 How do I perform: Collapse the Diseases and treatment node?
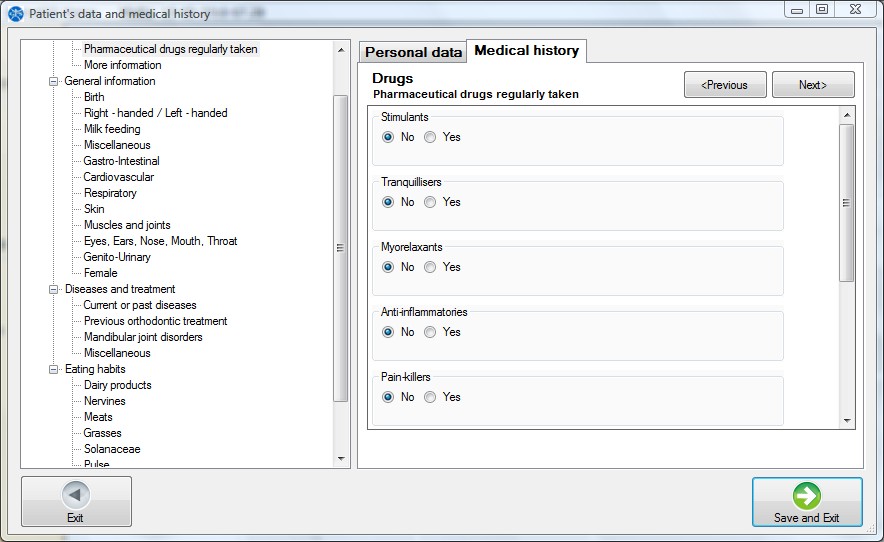tap(54, 289)
